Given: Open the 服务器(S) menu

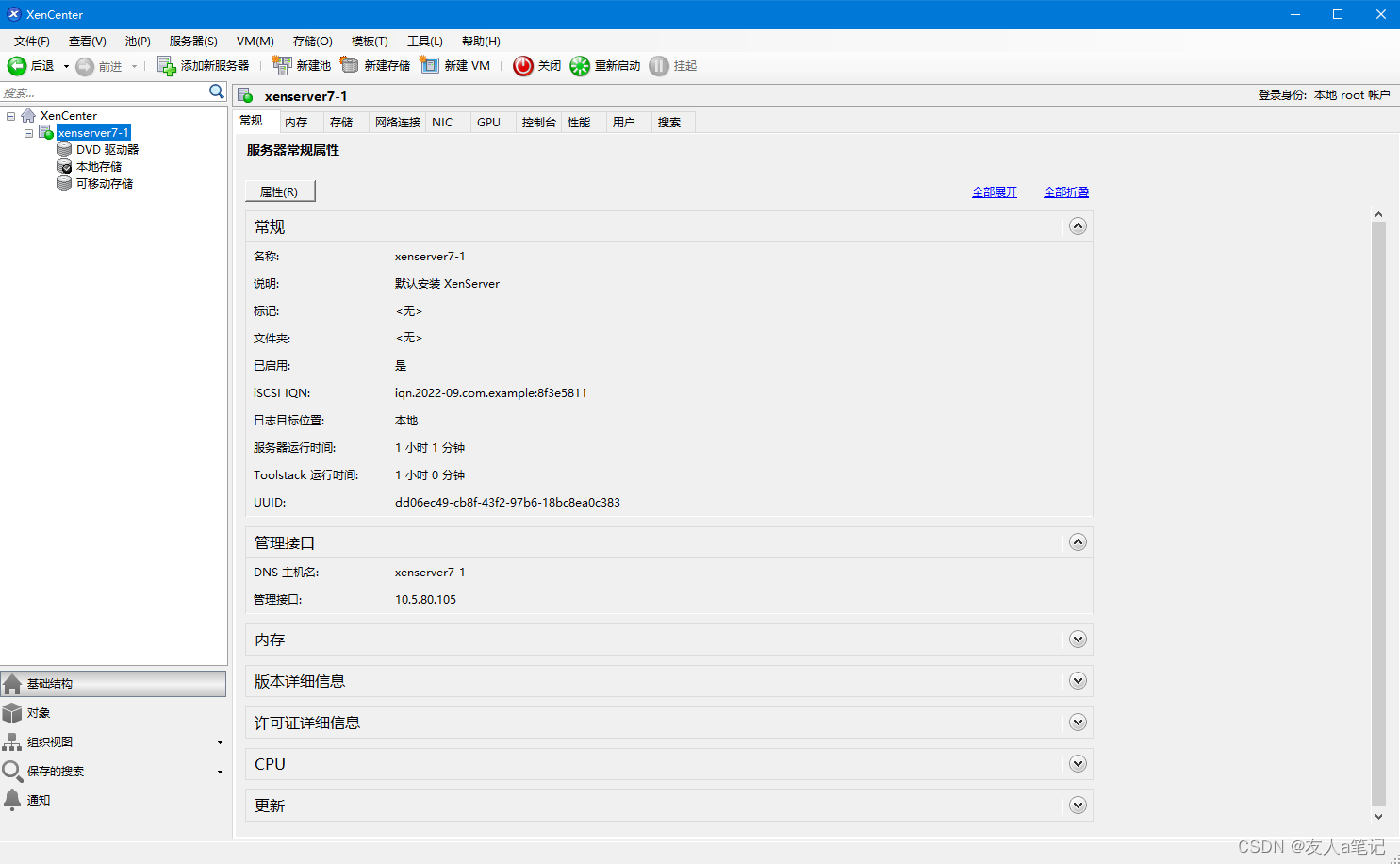Looking at the screenshot, I should (x=193, y=42).
